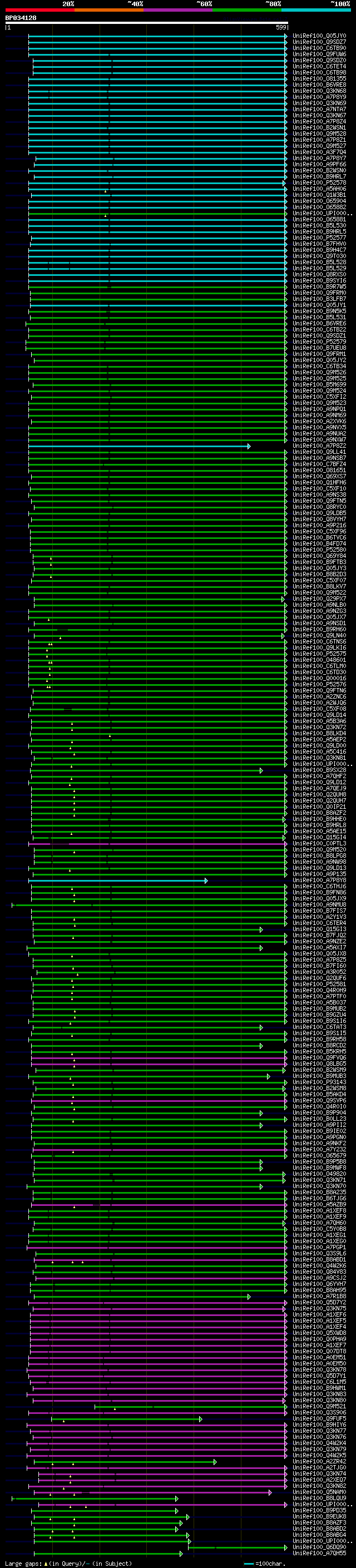
Task: Open hit UniRef100_A3F7Q4
Action: pos(319,152)
